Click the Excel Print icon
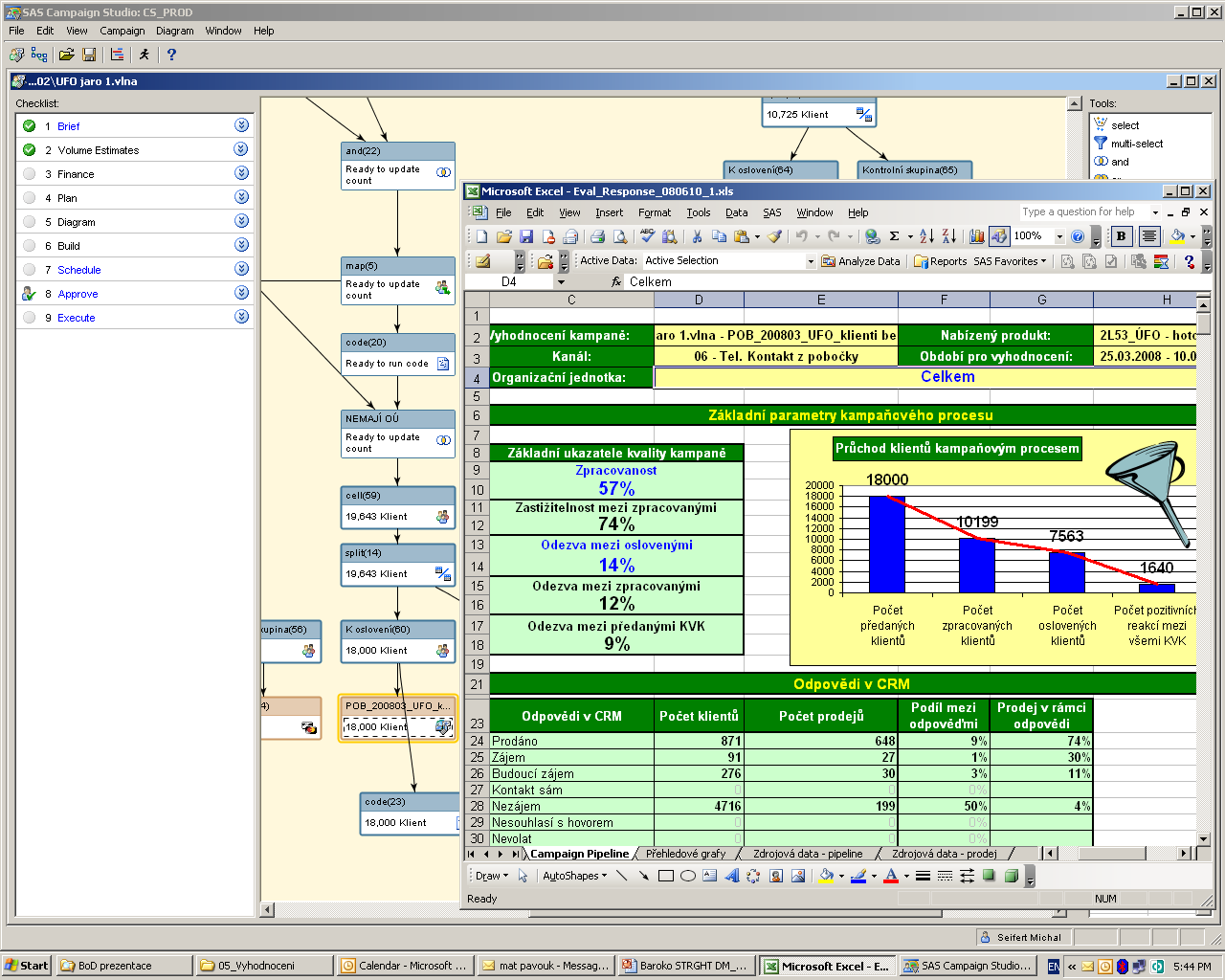The height and width of the screenshot is (980, 1225). click(x=598, y=236)
